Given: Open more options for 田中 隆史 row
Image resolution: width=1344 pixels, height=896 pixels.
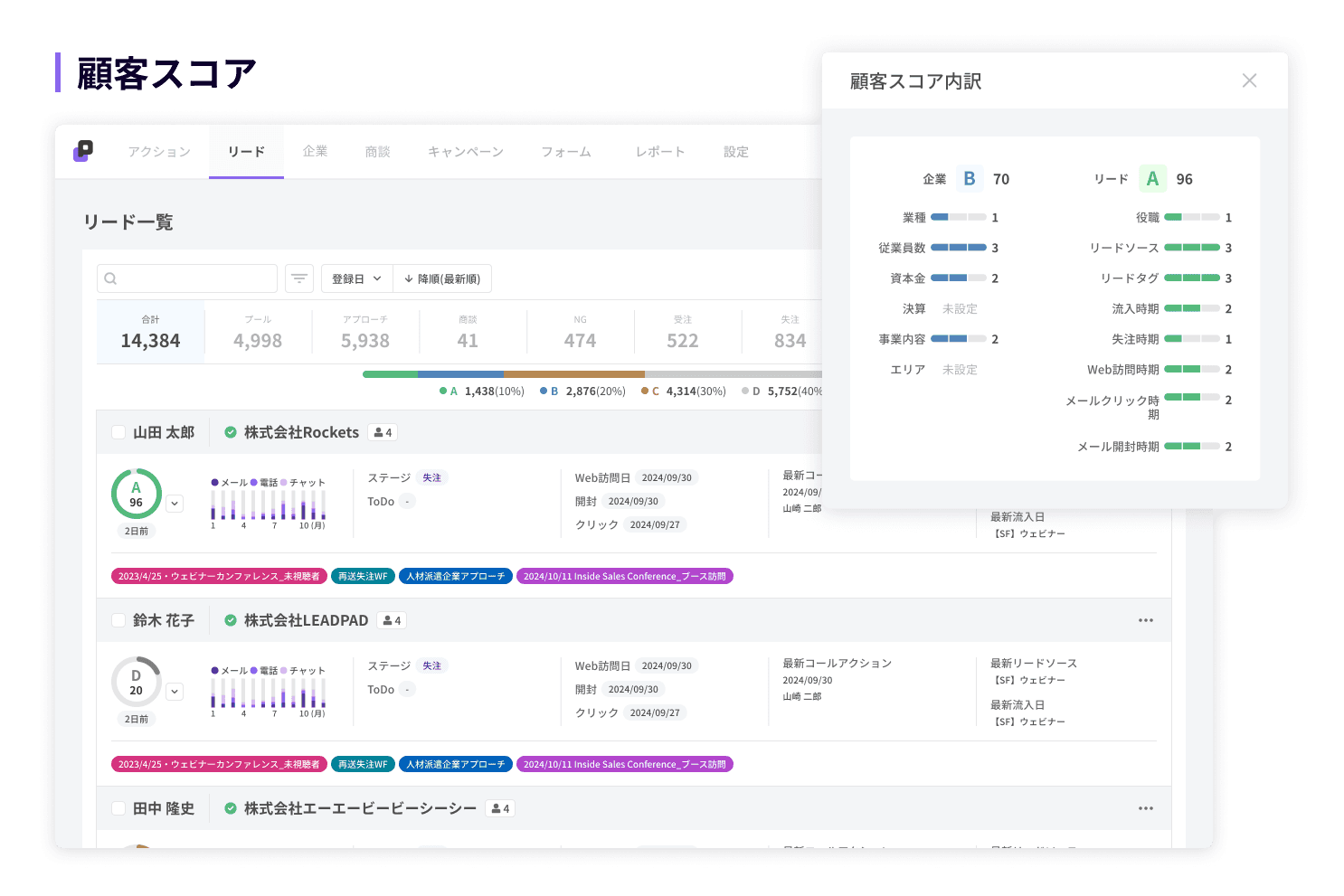Looking at the screenshot, I should [x=1145, y=808].
